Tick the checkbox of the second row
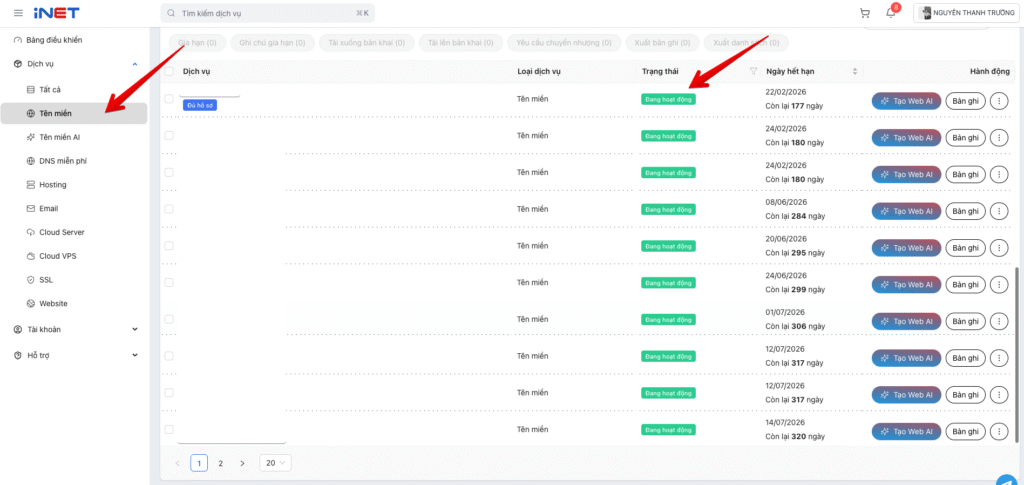This screenshot has height=485, width=1024. (x=169, y=135)
